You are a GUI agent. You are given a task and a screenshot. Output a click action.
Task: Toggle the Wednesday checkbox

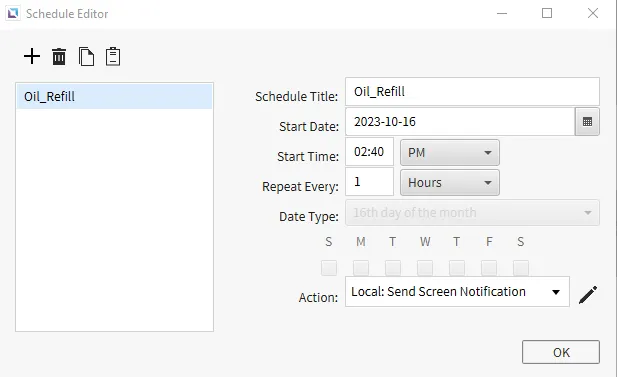[x=425, y=268]
